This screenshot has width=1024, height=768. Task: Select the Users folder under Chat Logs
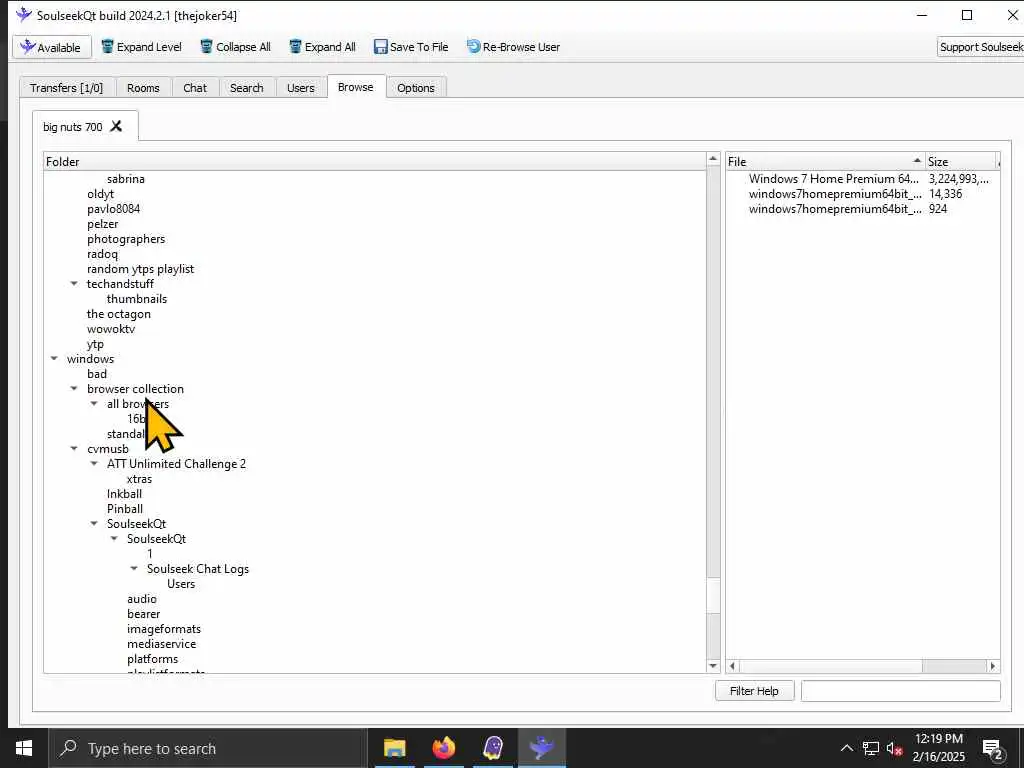(x=181, y=584)
